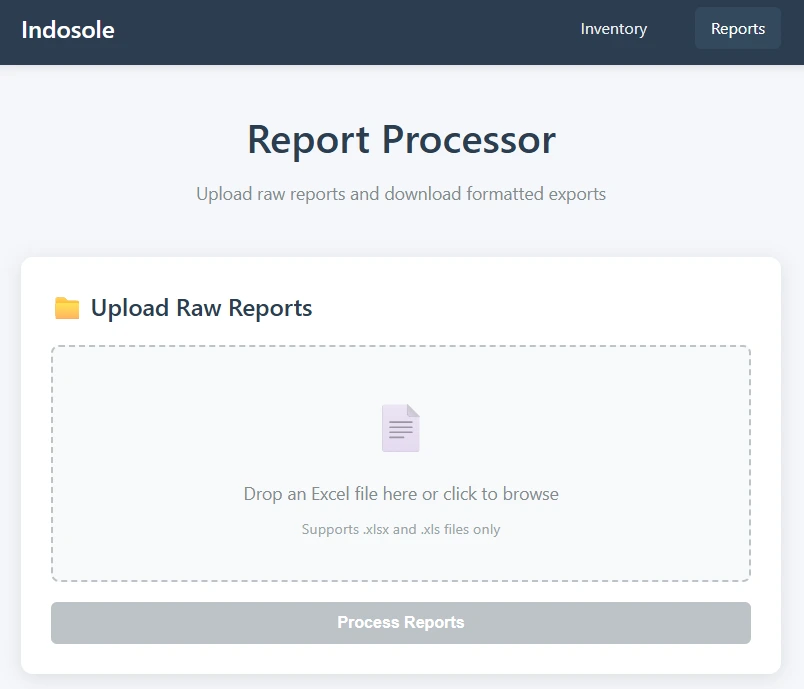Image resolution: width=804 pixels, height=689 pixels.
Task: Click the Indosole brand logo in the navbar
Action: [x=68, y=31]
